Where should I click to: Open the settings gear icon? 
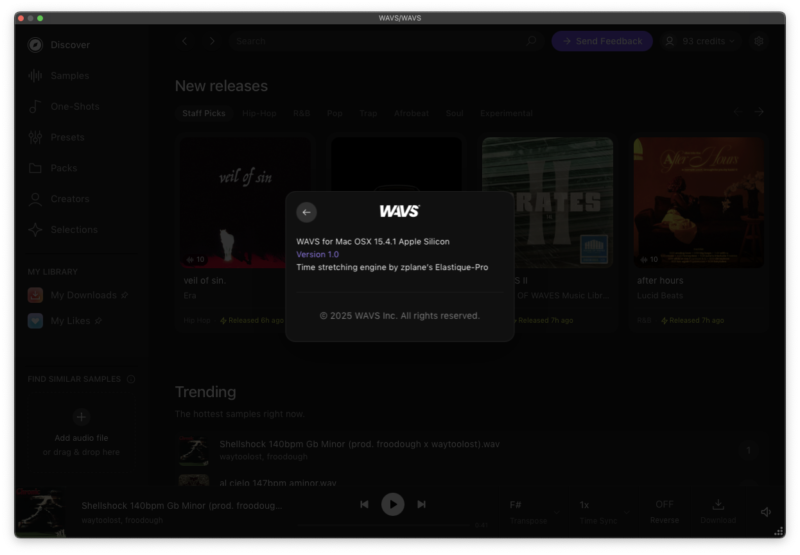(759, 41)
